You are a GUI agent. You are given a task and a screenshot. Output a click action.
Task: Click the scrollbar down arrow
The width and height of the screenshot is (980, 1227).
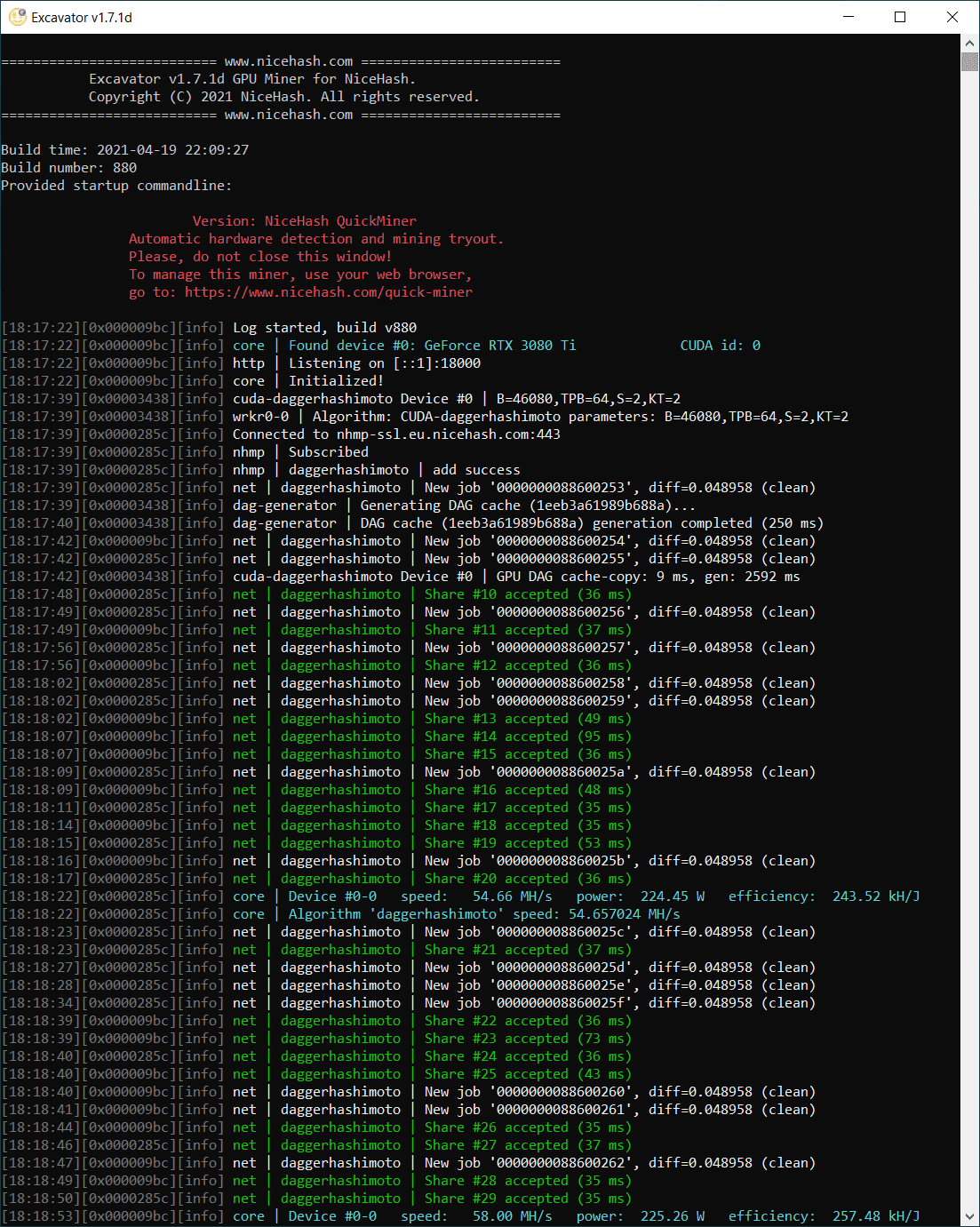[x=969, y=1217]
